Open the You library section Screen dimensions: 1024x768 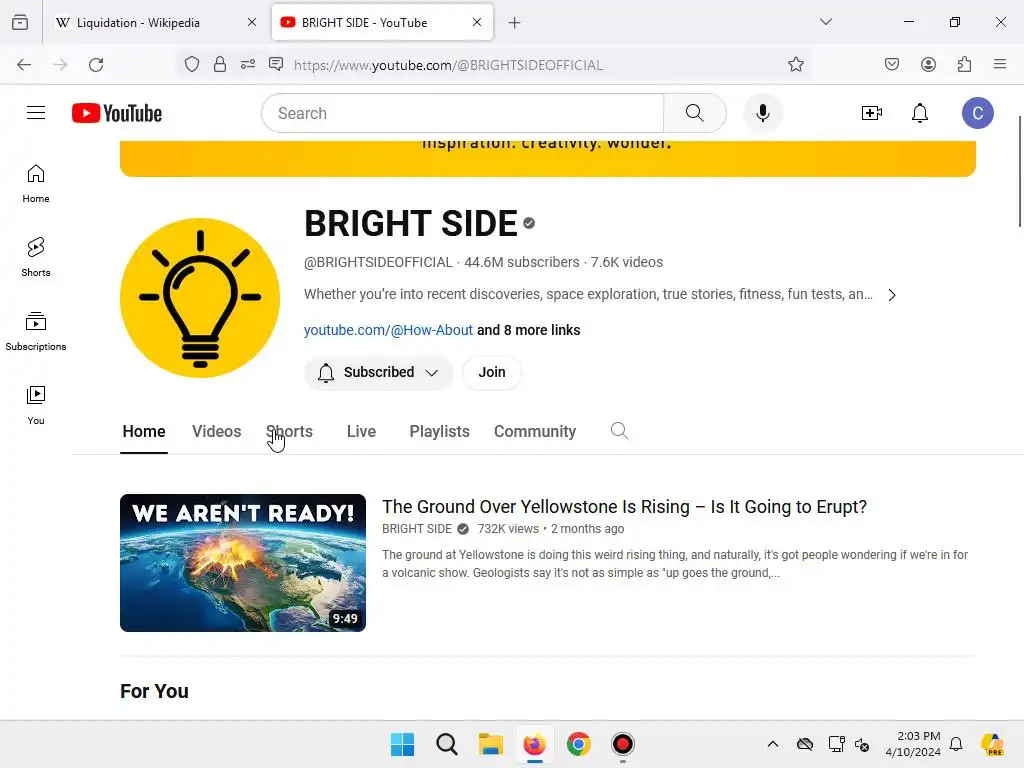pyautogui.click(x=36, y=406)
